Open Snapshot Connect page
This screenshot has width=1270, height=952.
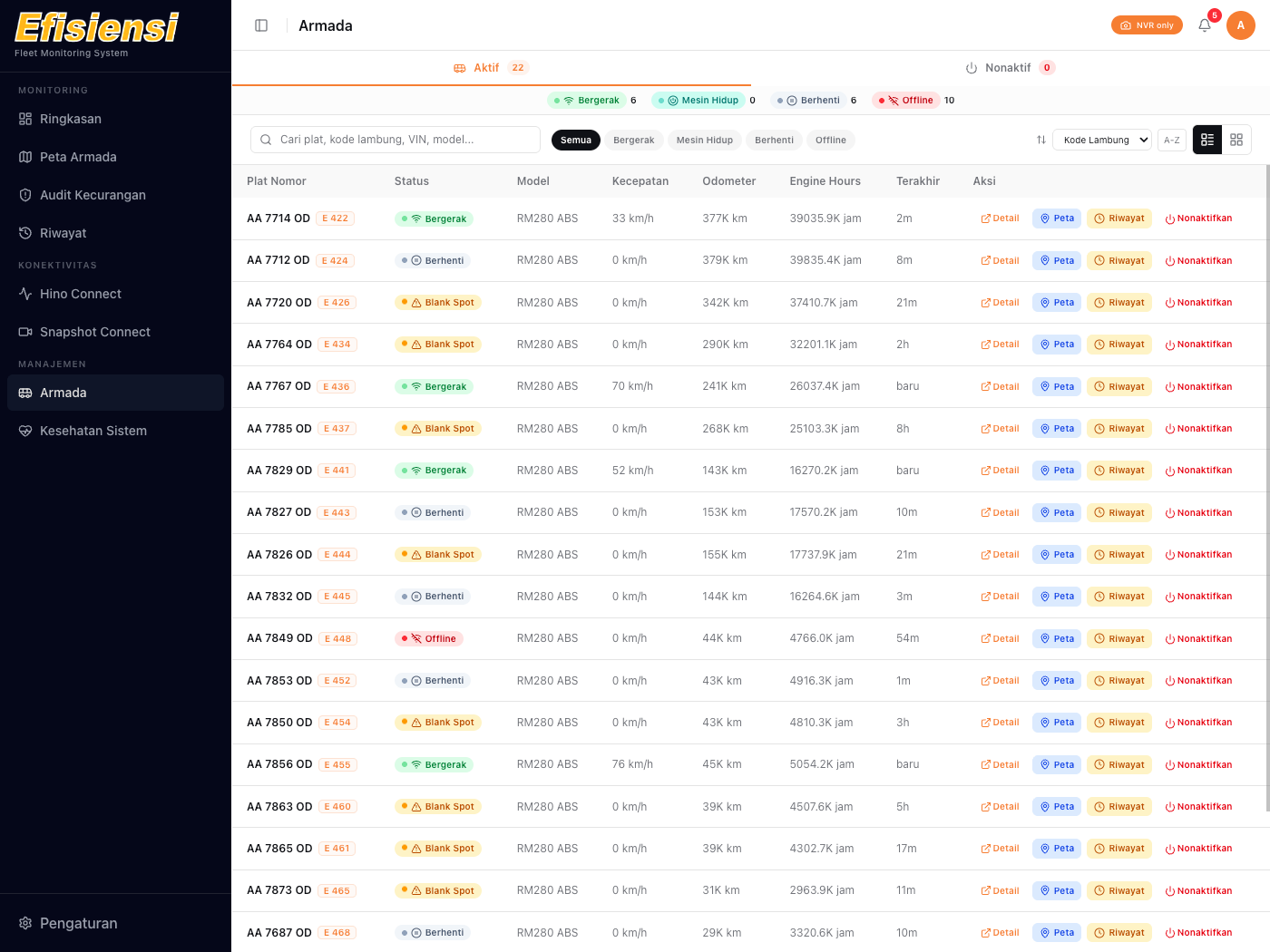115,332
